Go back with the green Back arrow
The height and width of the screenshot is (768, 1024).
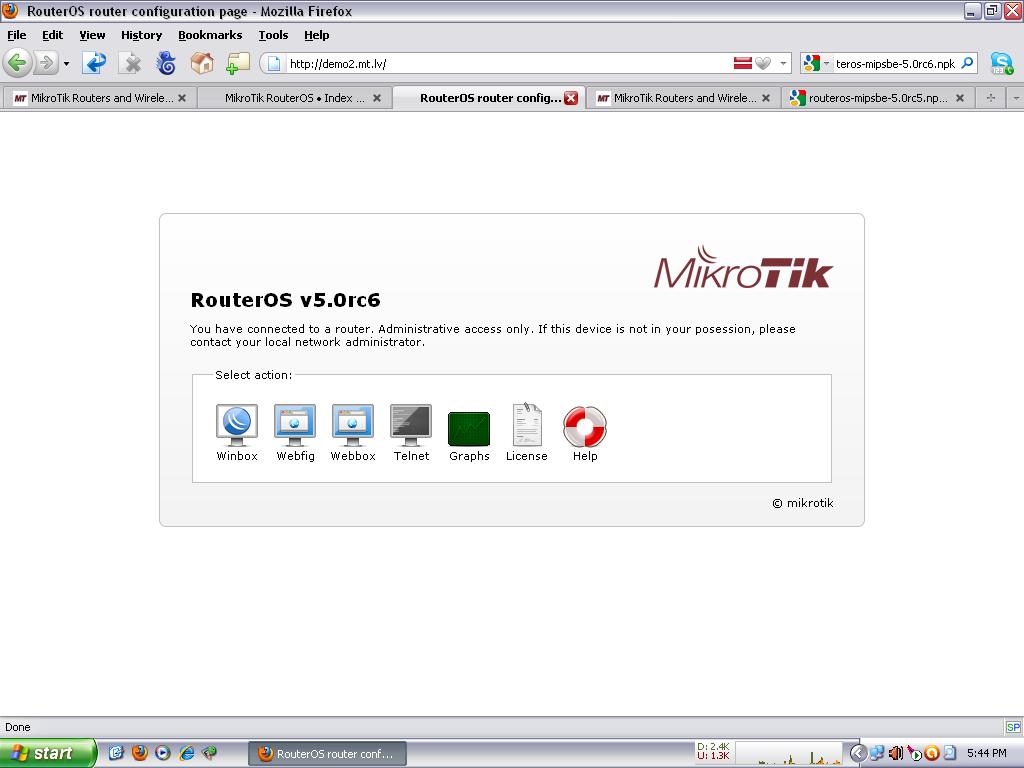[x=17, y=63]
